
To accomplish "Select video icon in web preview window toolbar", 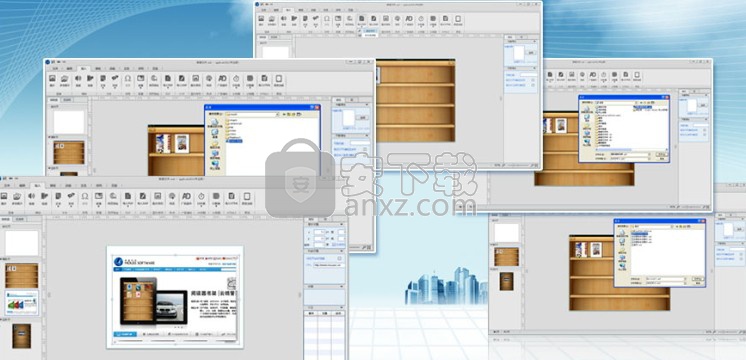I will tap(44, 196).
